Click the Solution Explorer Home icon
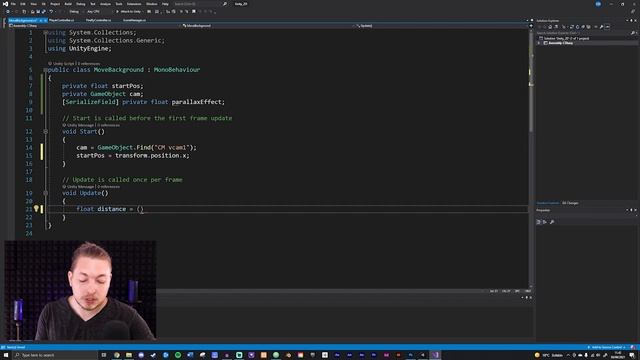 [x=550, y=27]
